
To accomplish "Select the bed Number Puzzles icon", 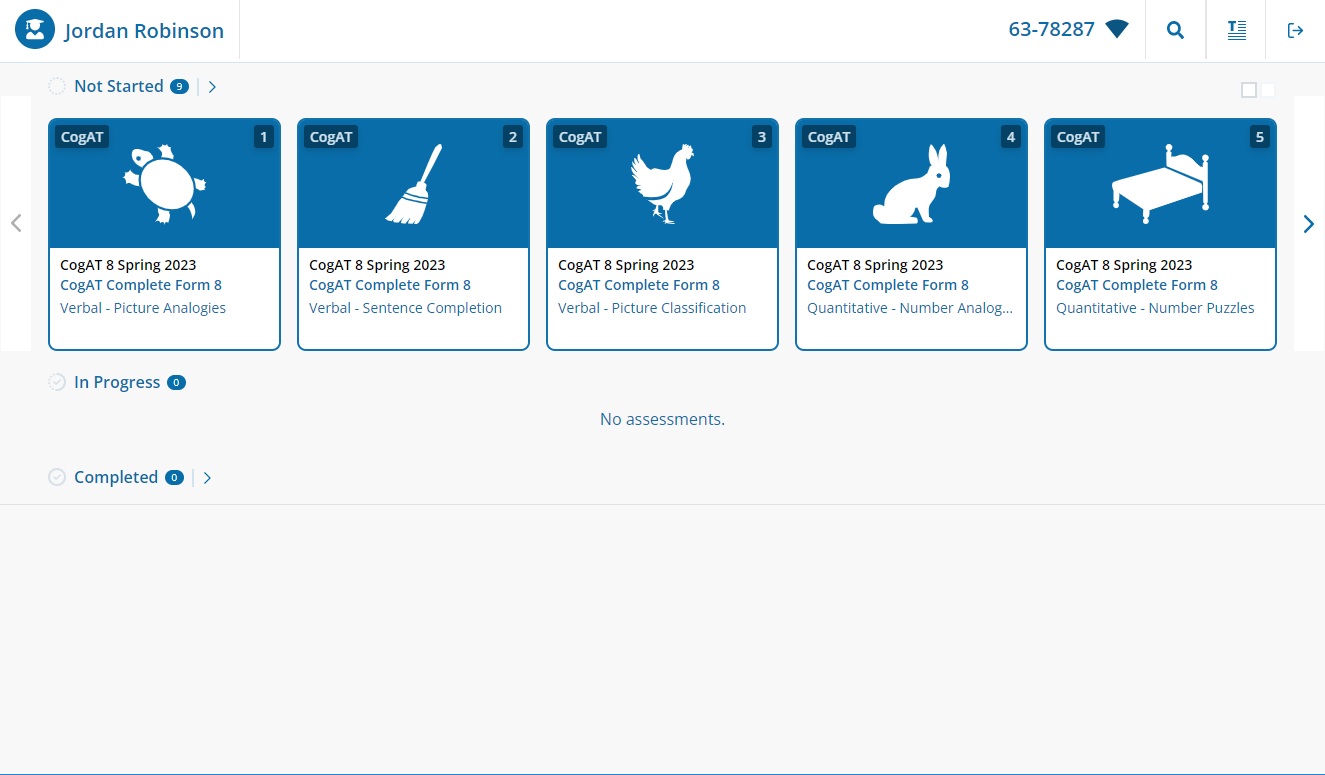I will [x=1160, y=185].
